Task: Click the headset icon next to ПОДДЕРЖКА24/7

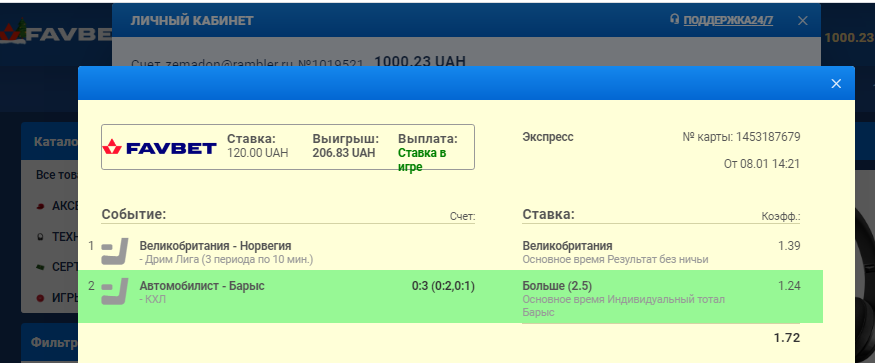Action: tap(675, 20)
